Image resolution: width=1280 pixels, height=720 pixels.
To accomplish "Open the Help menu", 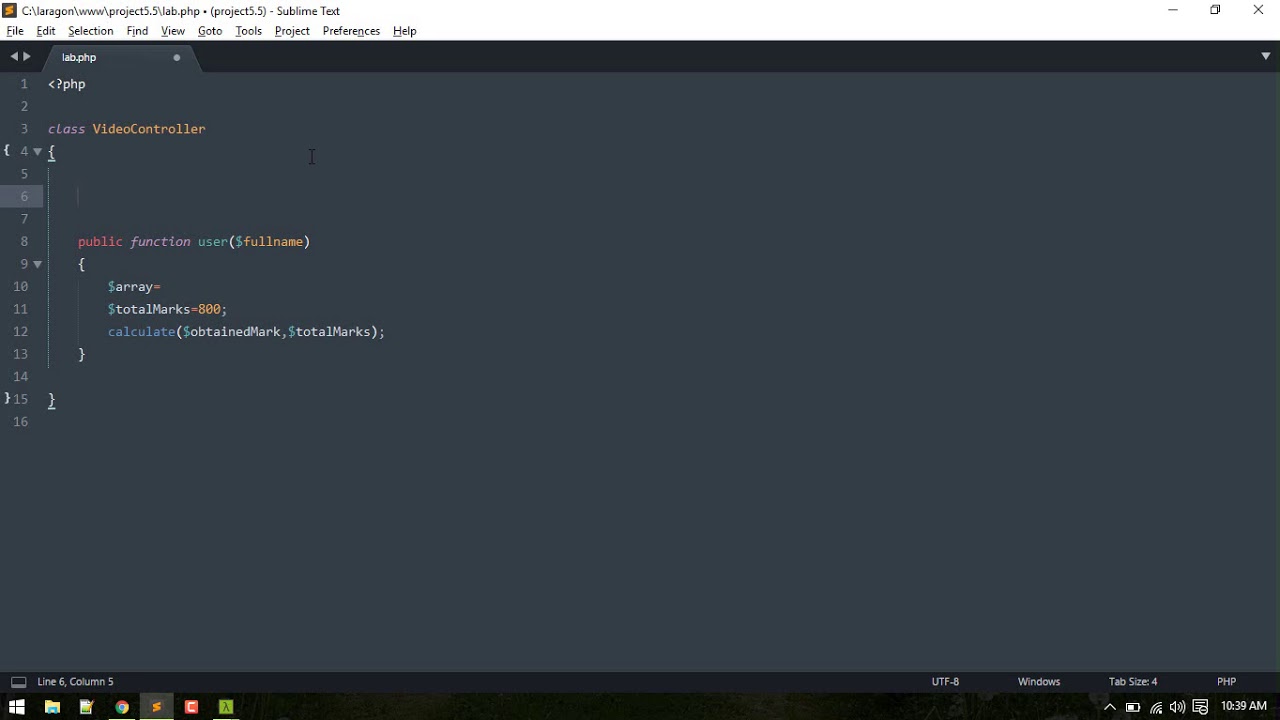I will point(405,31).
